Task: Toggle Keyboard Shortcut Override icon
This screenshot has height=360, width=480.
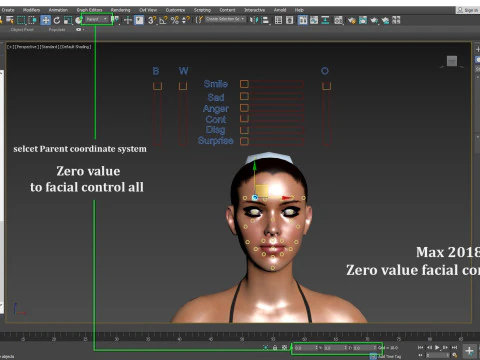Action: [x=139, y=20]
